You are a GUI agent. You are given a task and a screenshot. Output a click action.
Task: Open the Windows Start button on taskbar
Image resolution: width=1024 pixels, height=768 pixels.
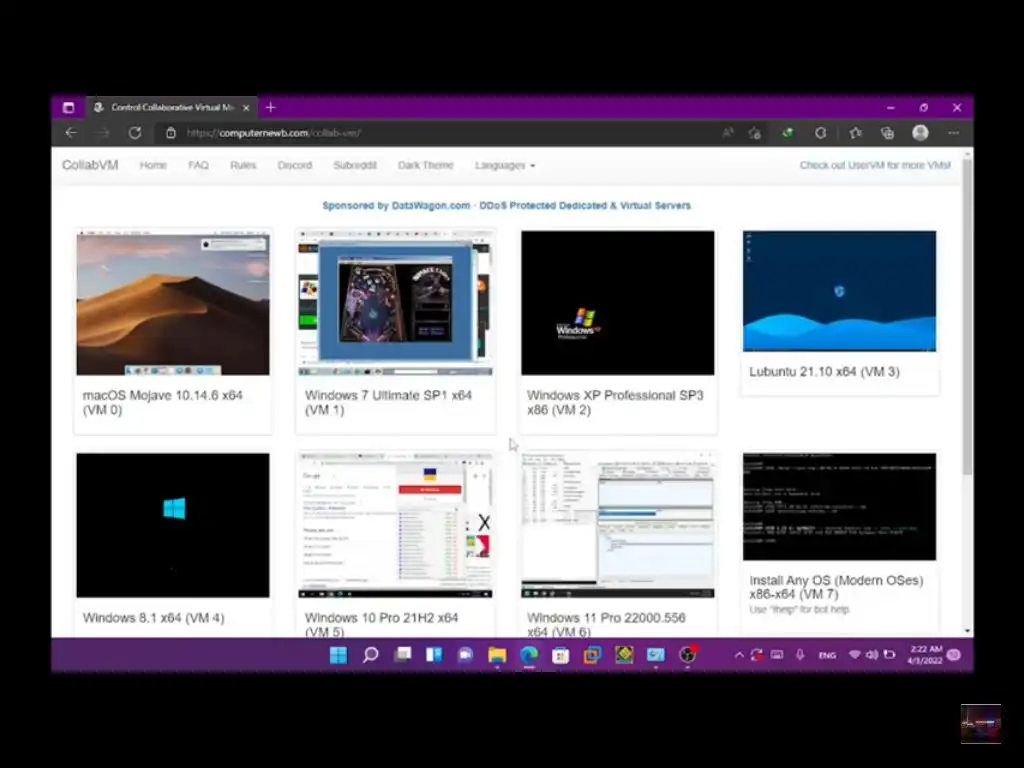(338, 654)
